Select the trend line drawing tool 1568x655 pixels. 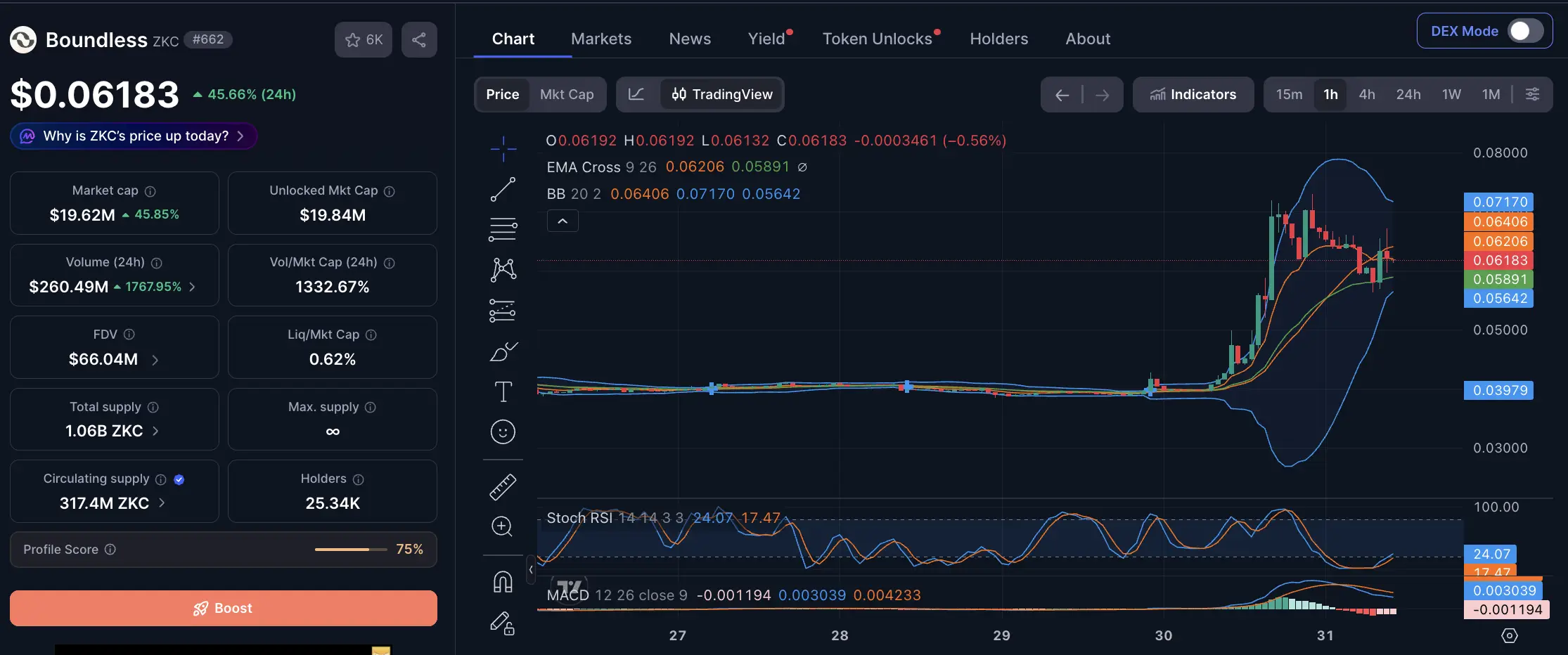point(503,189)
